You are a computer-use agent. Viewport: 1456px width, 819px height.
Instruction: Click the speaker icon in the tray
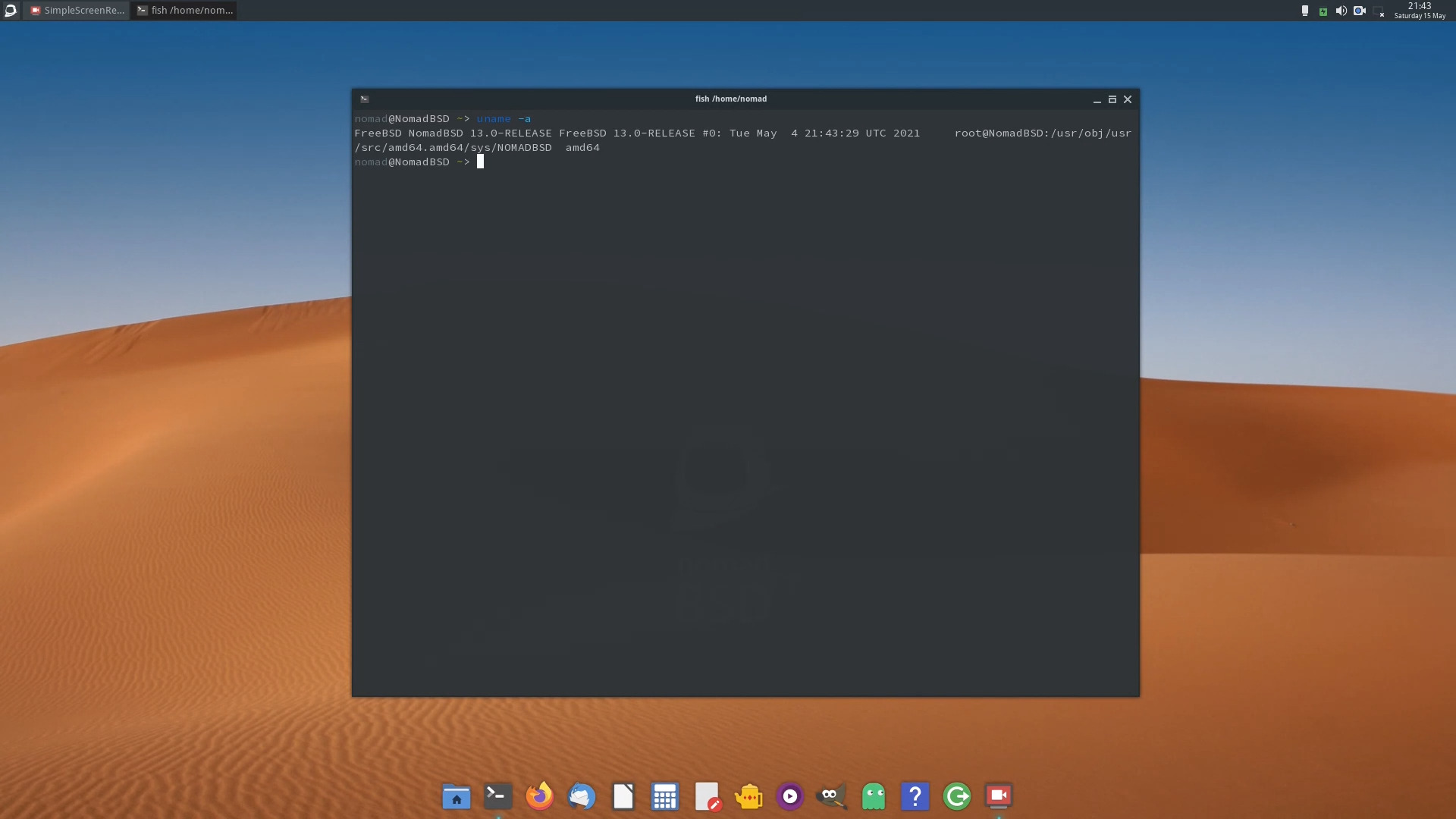click(1341, 11)
